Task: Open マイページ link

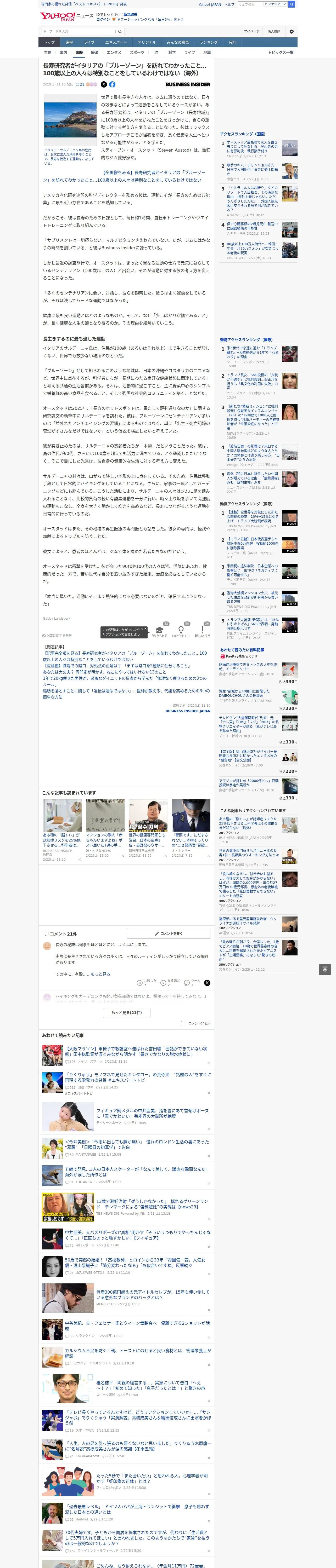Action: point(251,31)
